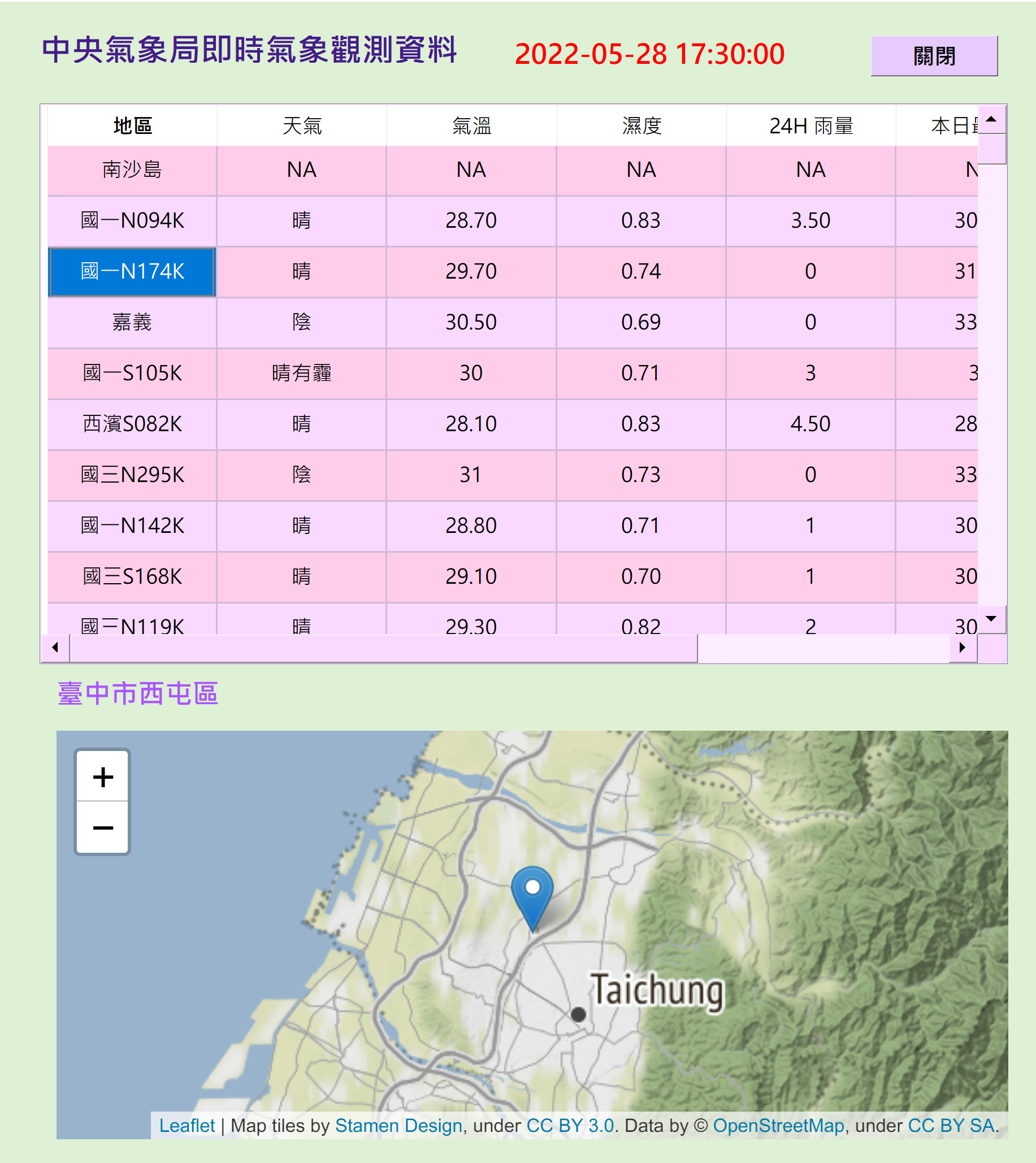Select the 24H 雨量 column header
The width and height of the screenshot is (1036, 1163).
pyautogui.click(x=810, y=126)
